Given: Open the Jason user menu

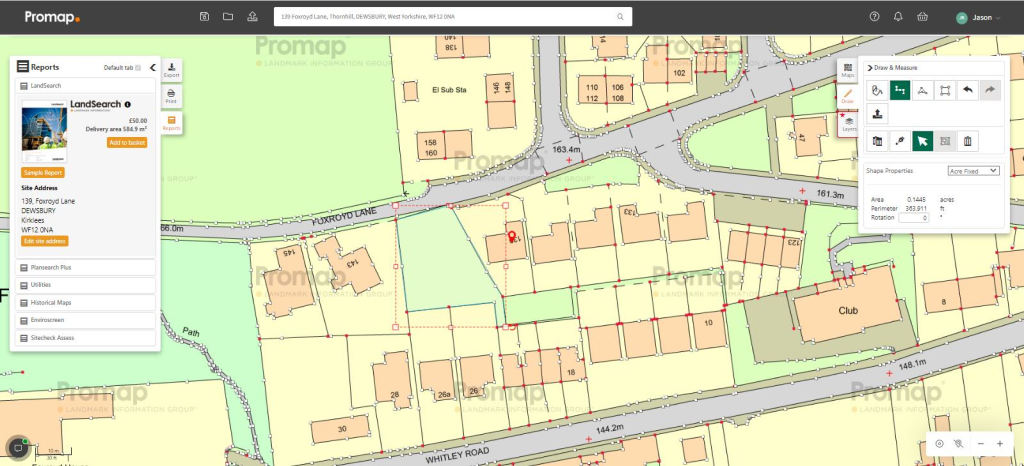Looking at the screenshot, I should click(978, 18).
